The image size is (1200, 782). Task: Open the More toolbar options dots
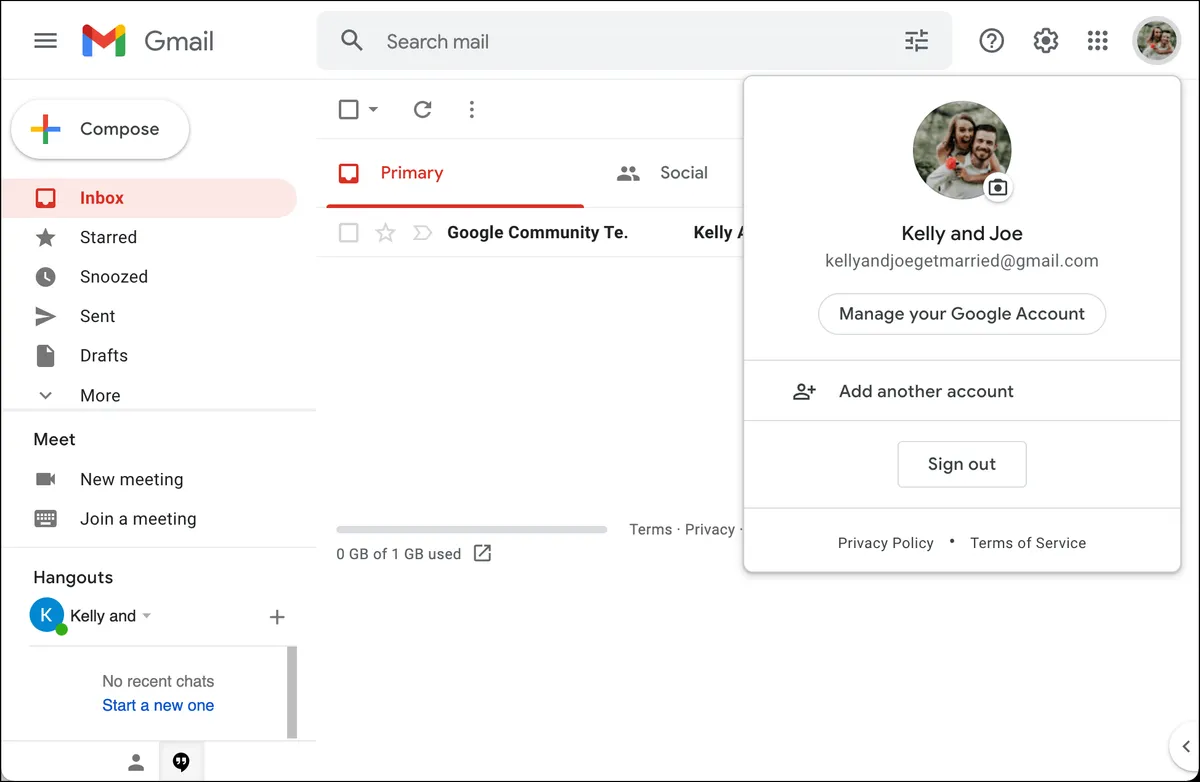pos(472,109)
